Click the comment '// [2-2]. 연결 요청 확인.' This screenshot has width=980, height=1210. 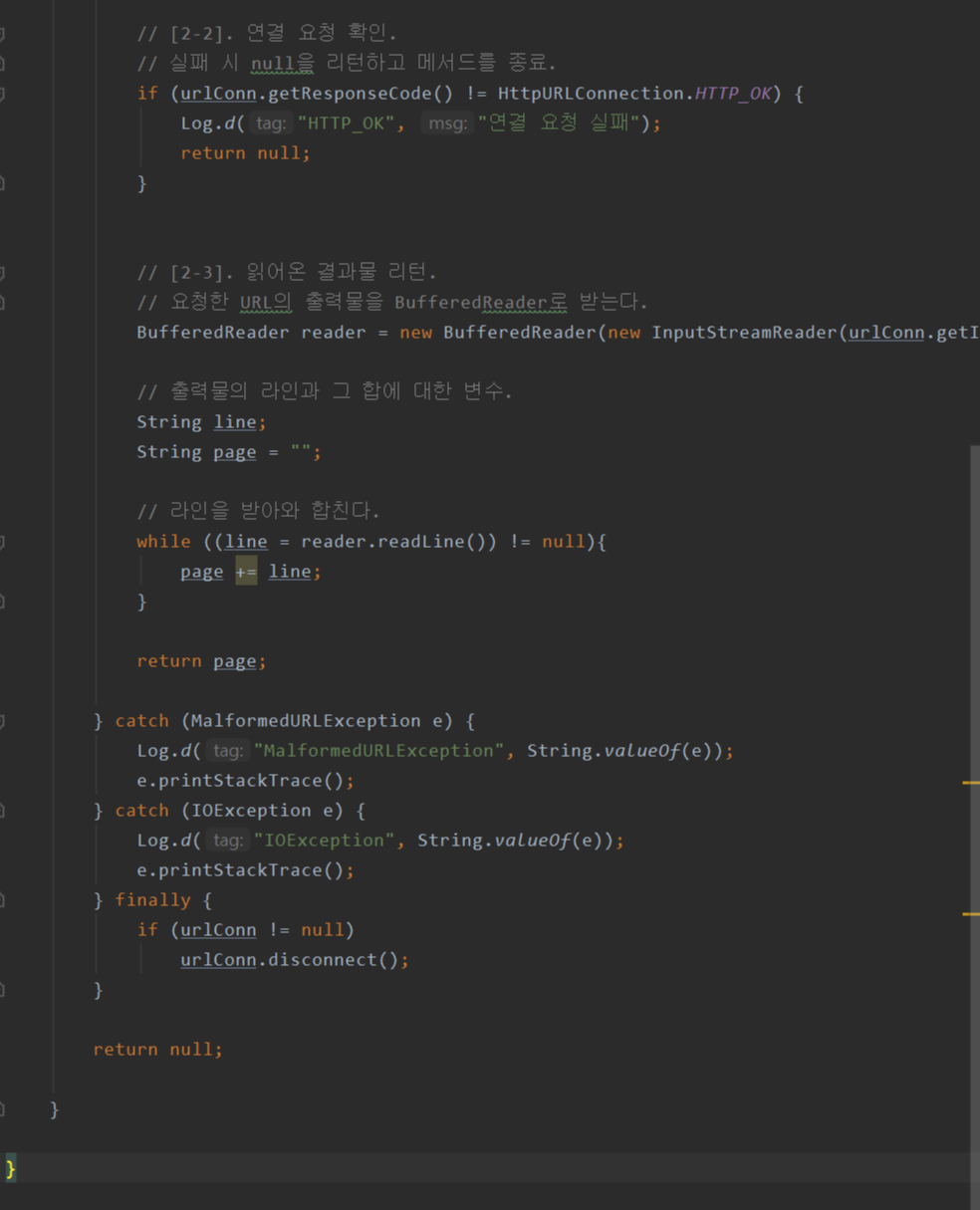click(267, 34)
